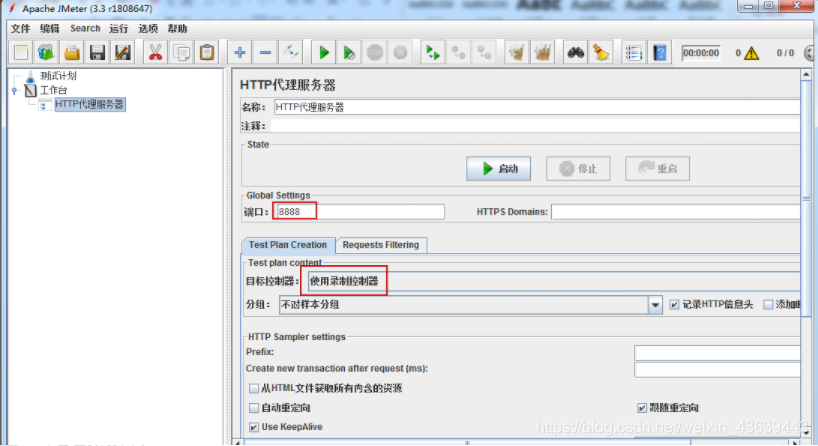818x446 pixels.
Task: Click the greyed Stop toolbar icon
Action: (x=375, y=53)
